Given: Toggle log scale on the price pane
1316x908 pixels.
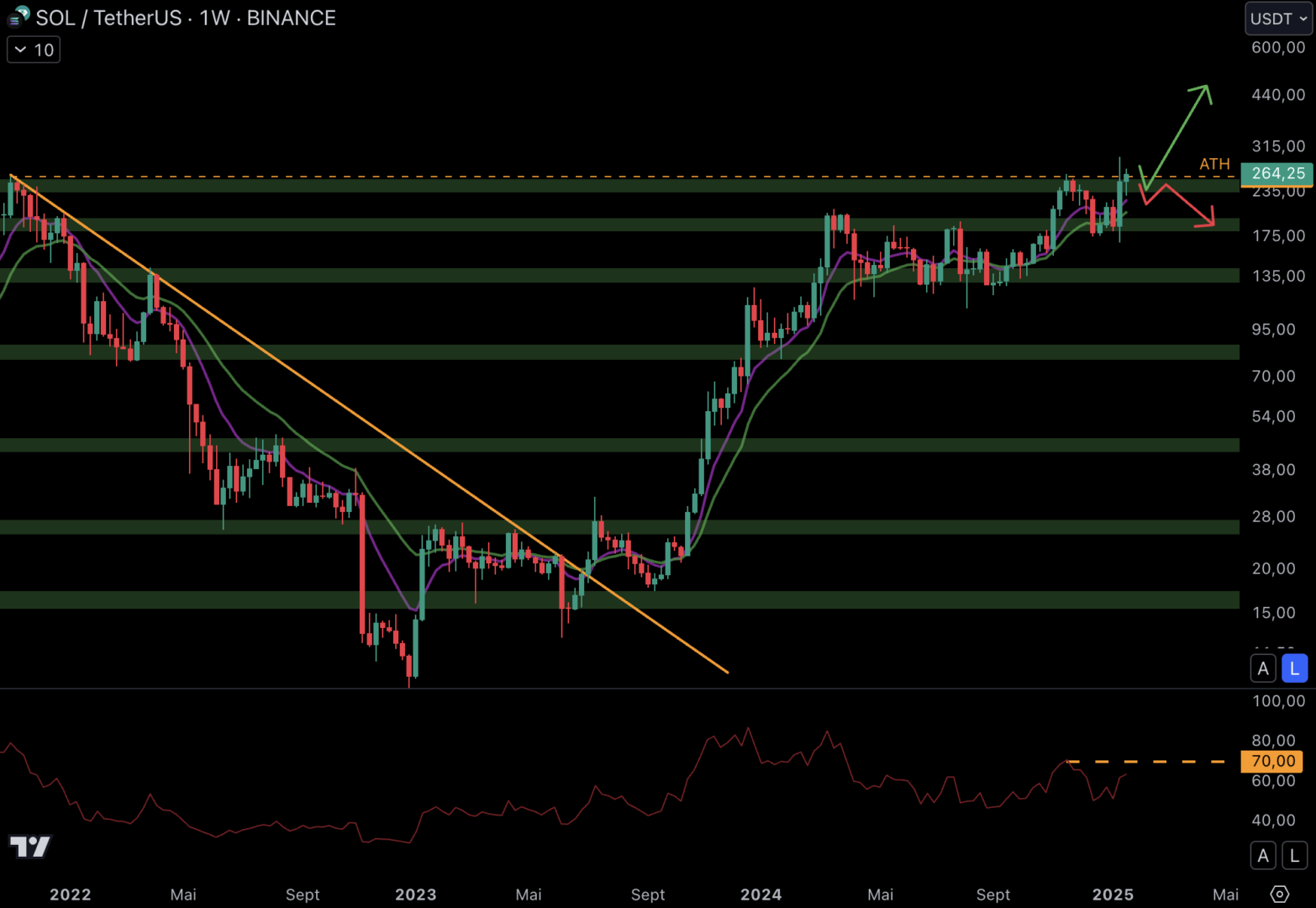Looking at the screenshot, I should tap(1294, 668).
